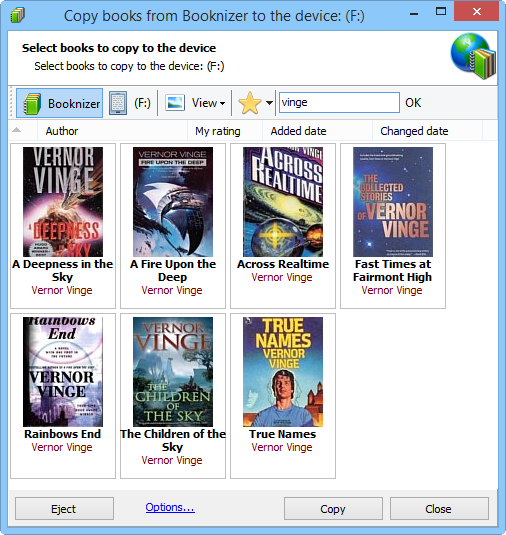Click the globe and books logo
The width and height of the screenshot is (506, 535).
(473, 56)
